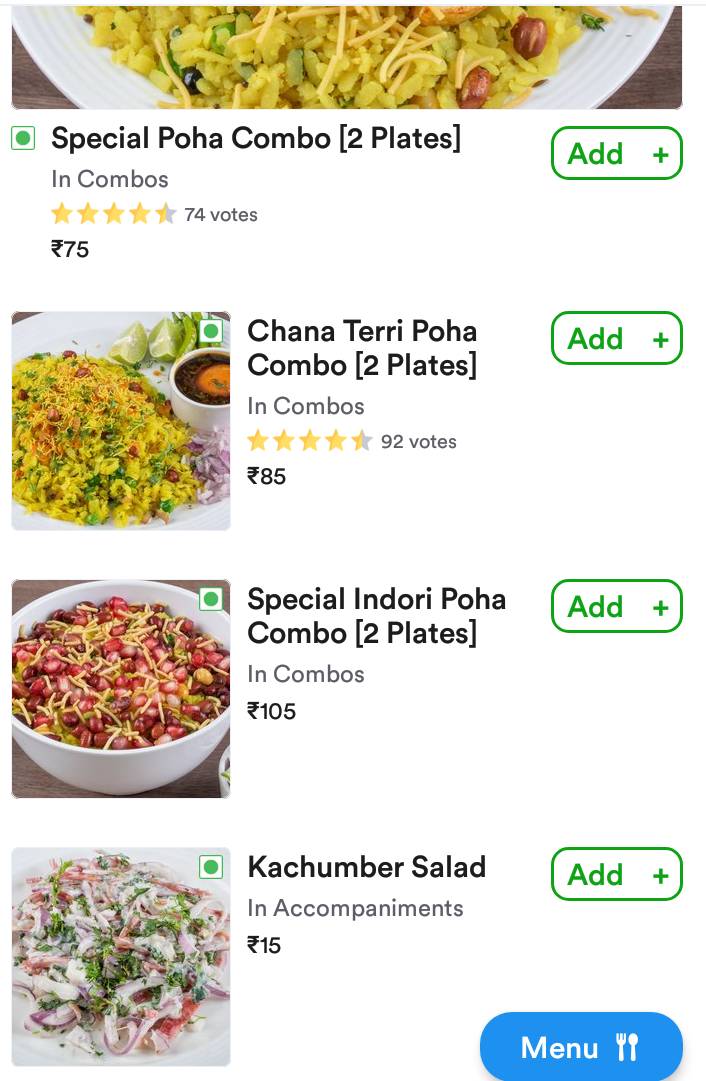Click the fork and knife icon on Menu button
This screenshot has height=1081, width=706.
(x=629, y=1048)
